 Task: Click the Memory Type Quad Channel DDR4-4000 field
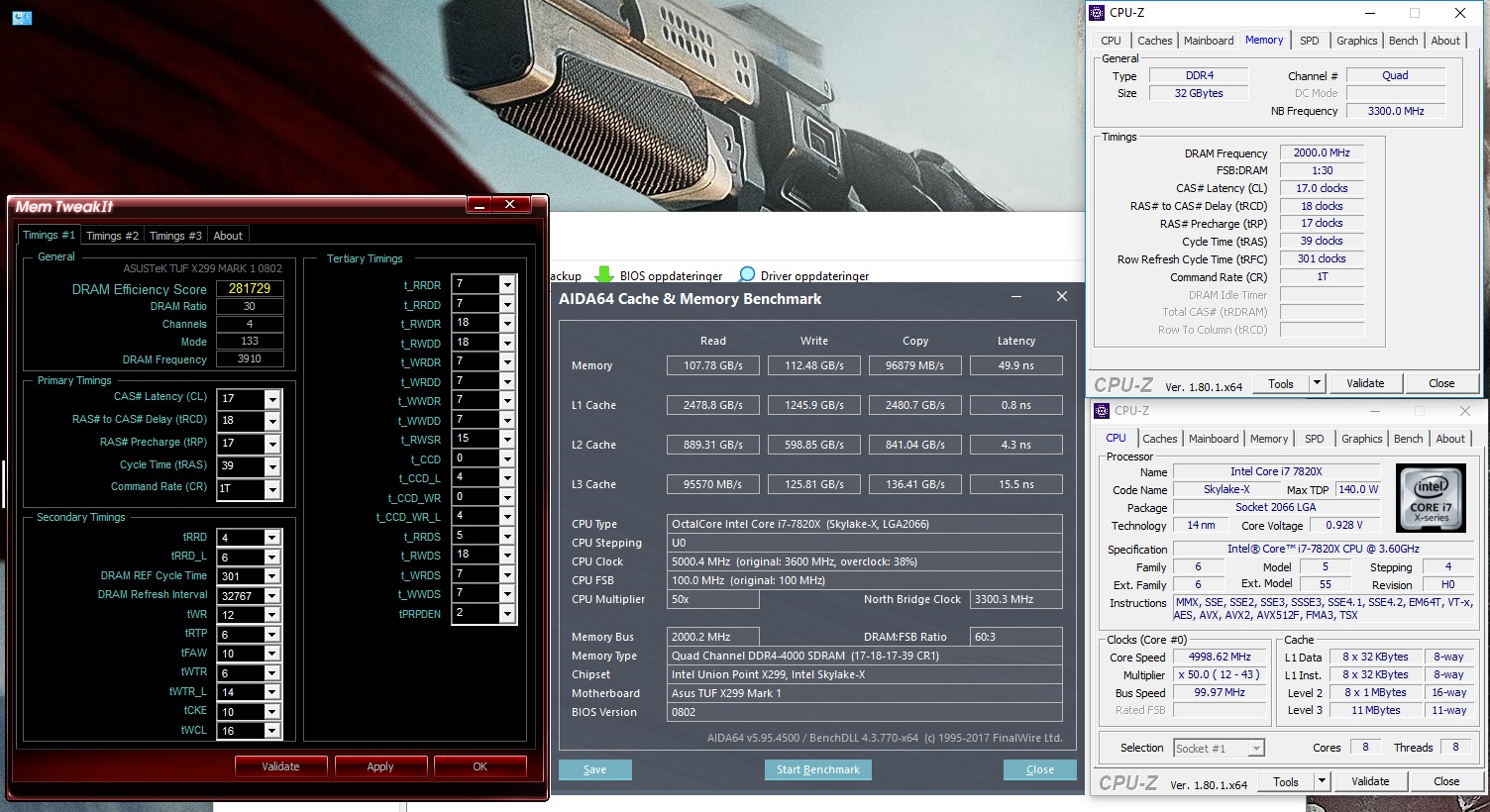pos(865,656)
